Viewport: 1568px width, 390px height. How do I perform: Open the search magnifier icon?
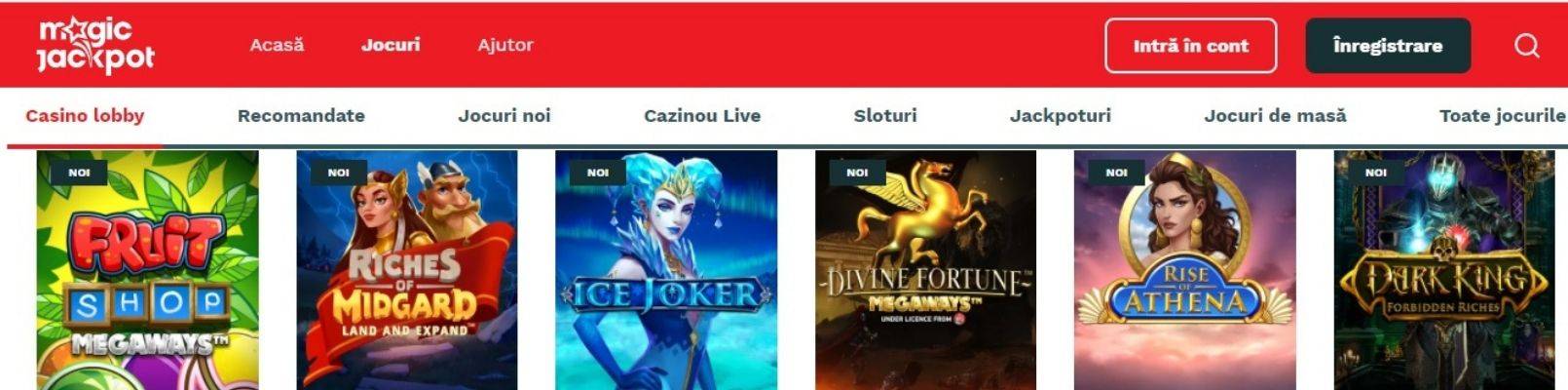click(1527, 46)
